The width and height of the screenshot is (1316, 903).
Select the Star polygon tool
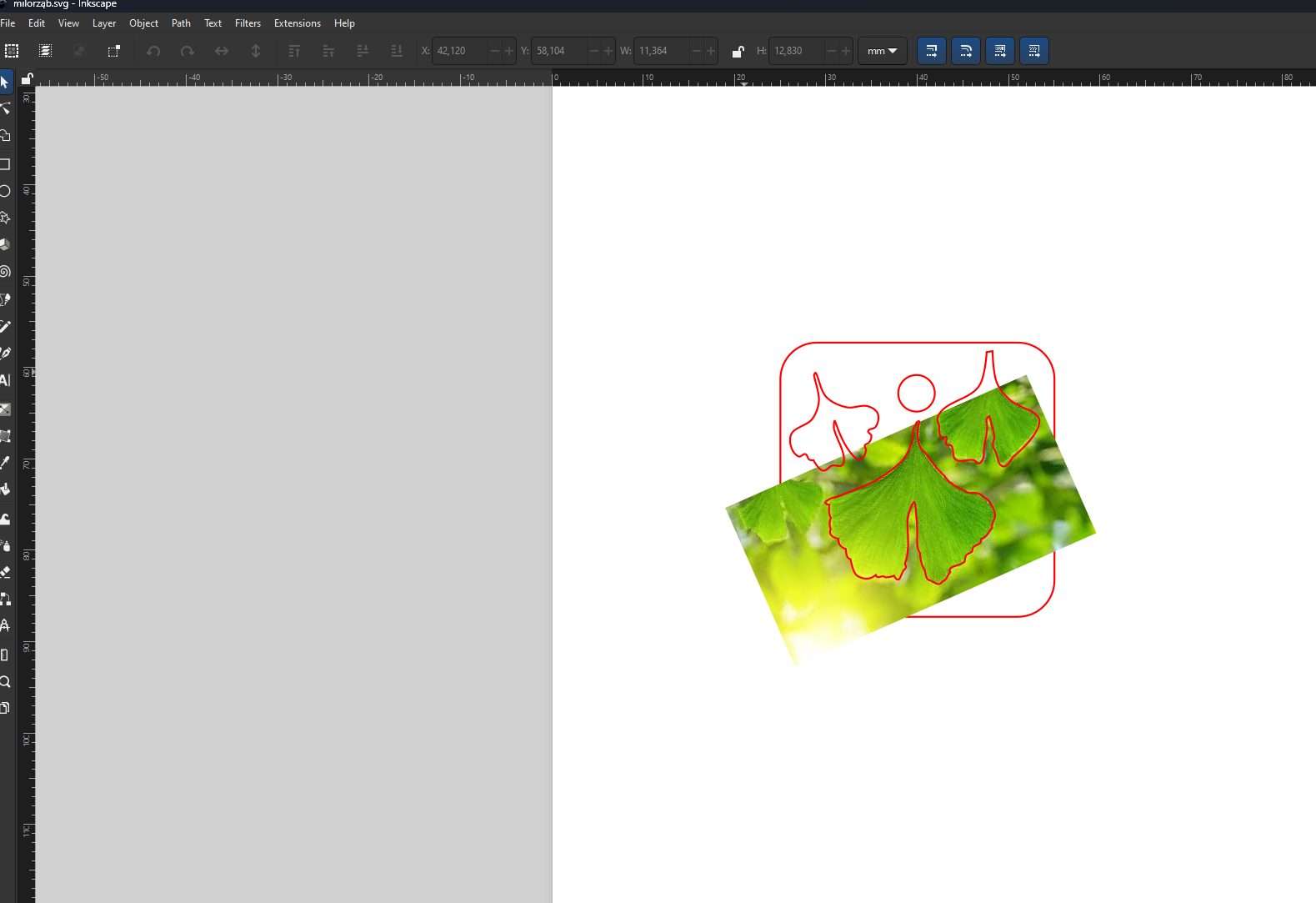coord(5,218)
